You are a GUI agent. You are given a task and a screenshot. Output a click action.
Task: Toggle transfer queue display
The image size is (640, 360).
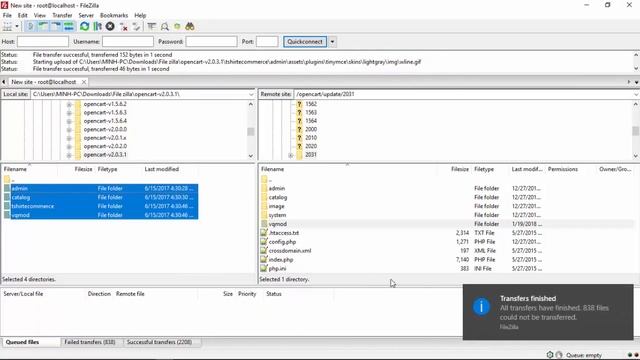[x=69, y=27]
